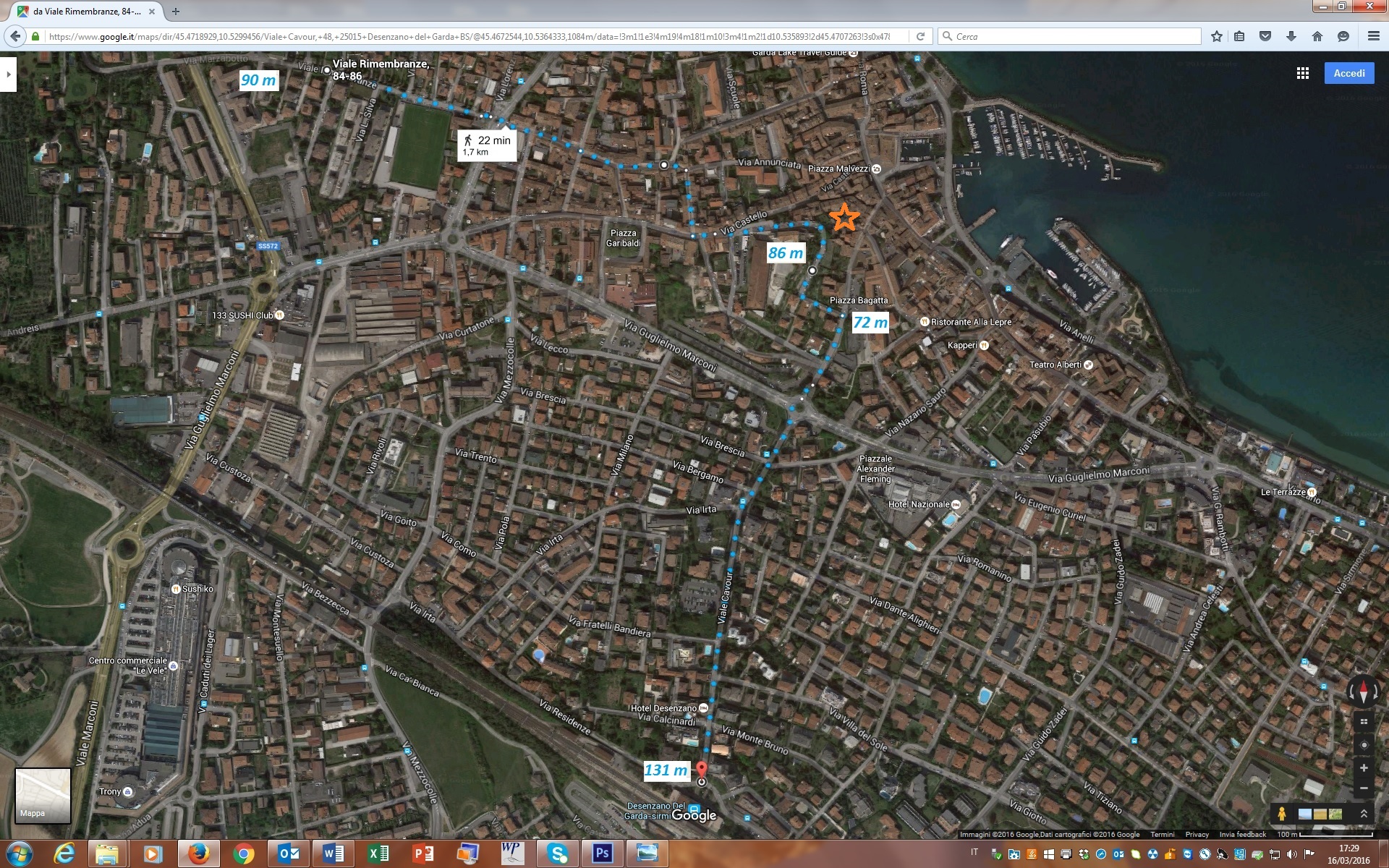Click the Google apps grid icon
The width and height of the screenshot is (1389, 868).
click(1302, 73)
